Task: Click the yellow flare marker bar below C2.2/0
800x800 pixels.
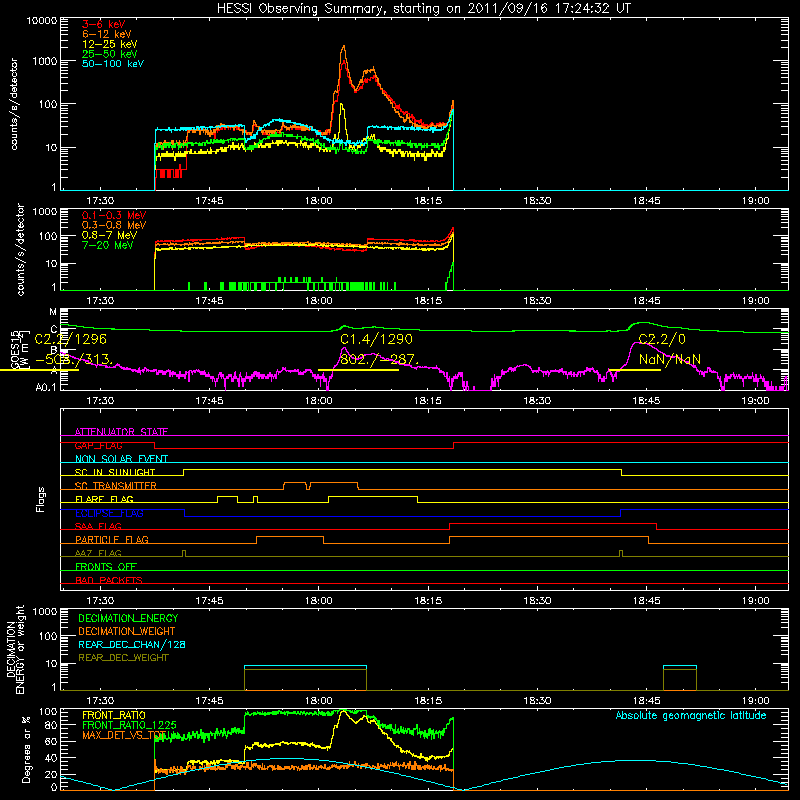Action: [x=634, y=370]
